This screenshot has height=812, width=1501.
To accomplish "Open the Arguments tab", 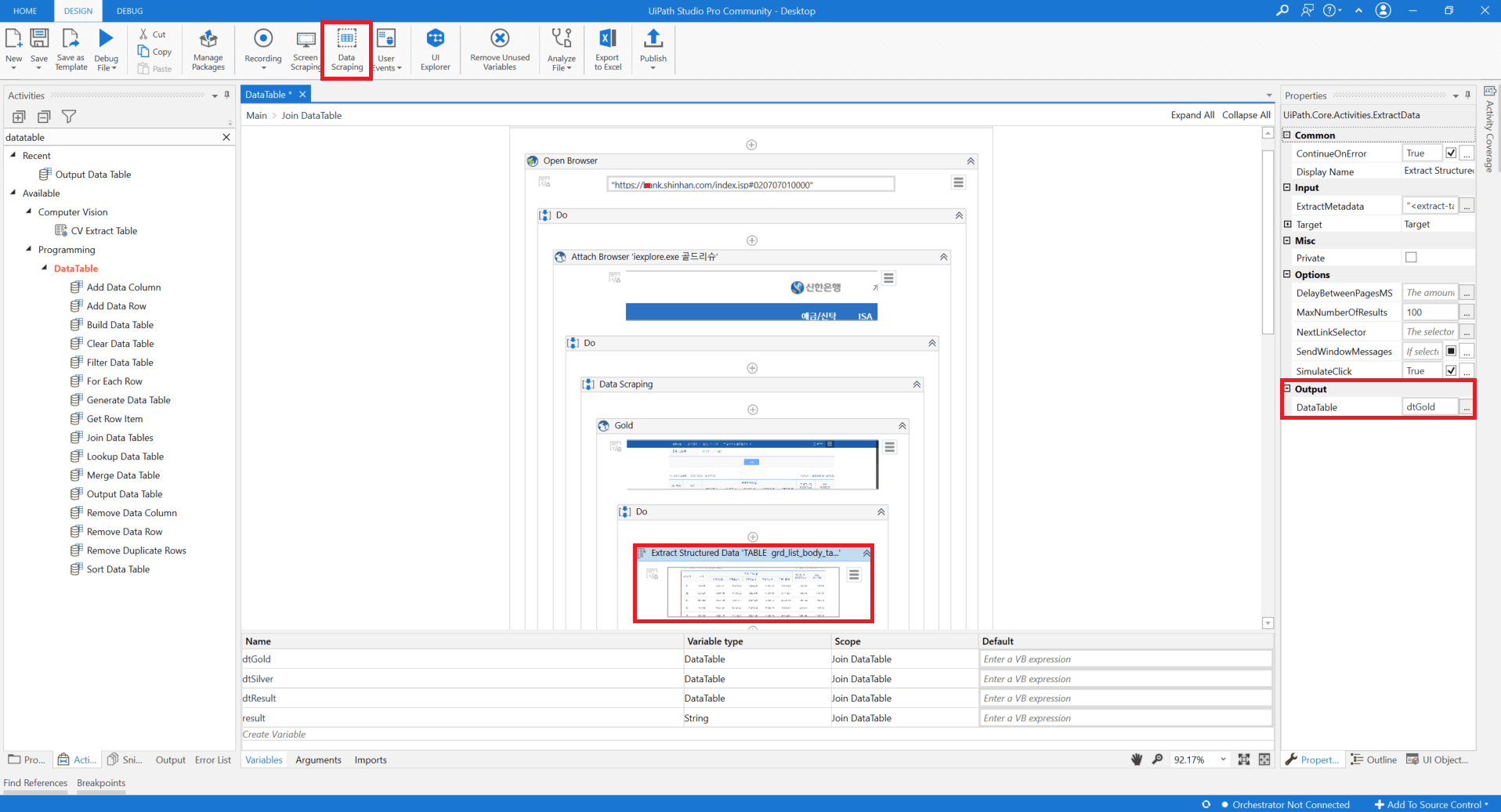I will pyautogui.click(x=318, y=760).
